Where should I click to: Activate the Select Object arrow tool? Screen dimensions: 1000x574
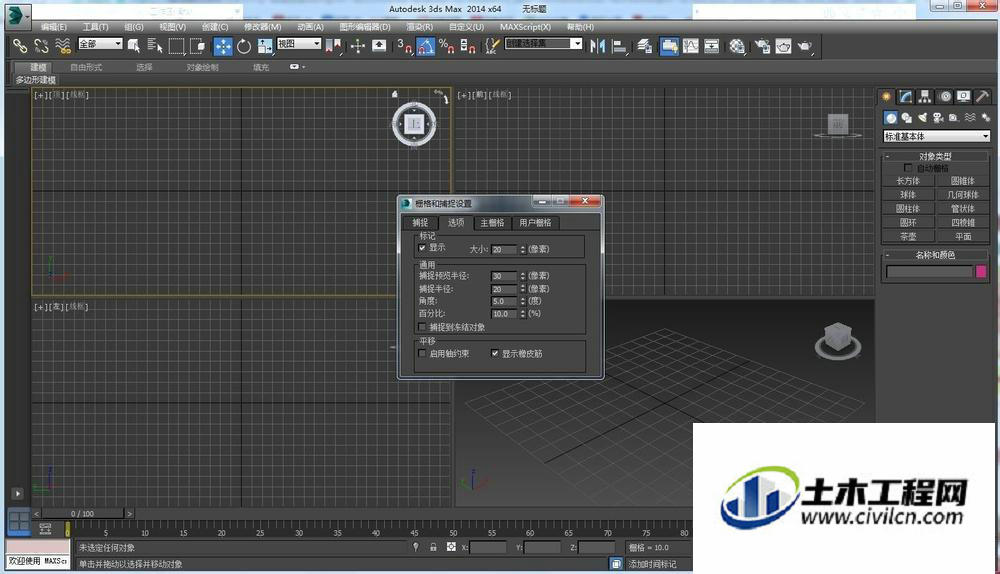tap(133, 46)
